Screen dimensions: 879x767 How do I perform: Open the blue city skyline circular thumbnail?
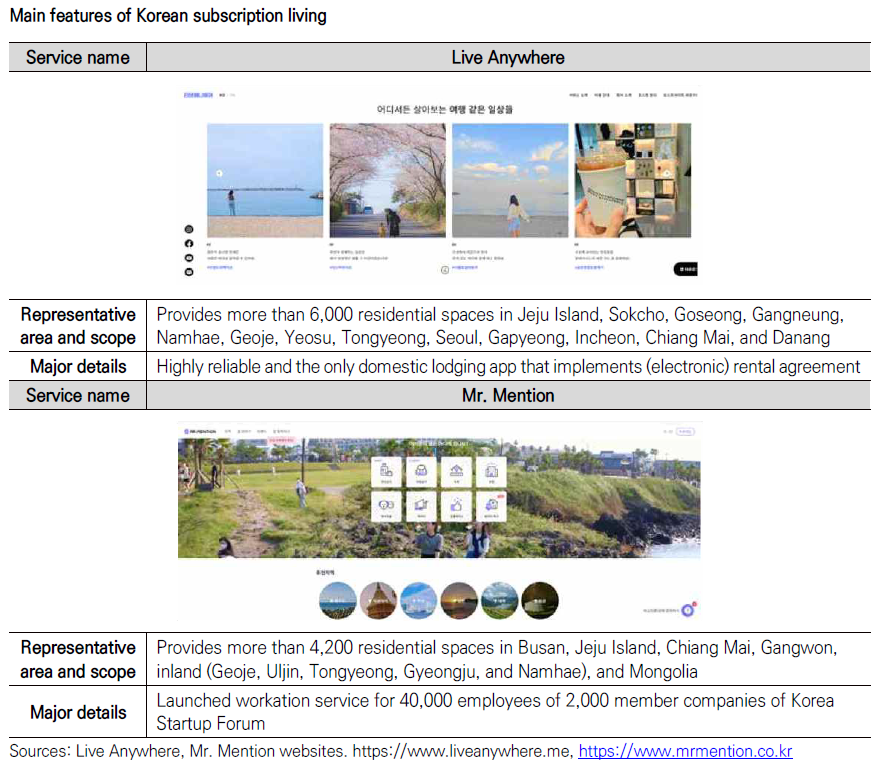point(419,600)
